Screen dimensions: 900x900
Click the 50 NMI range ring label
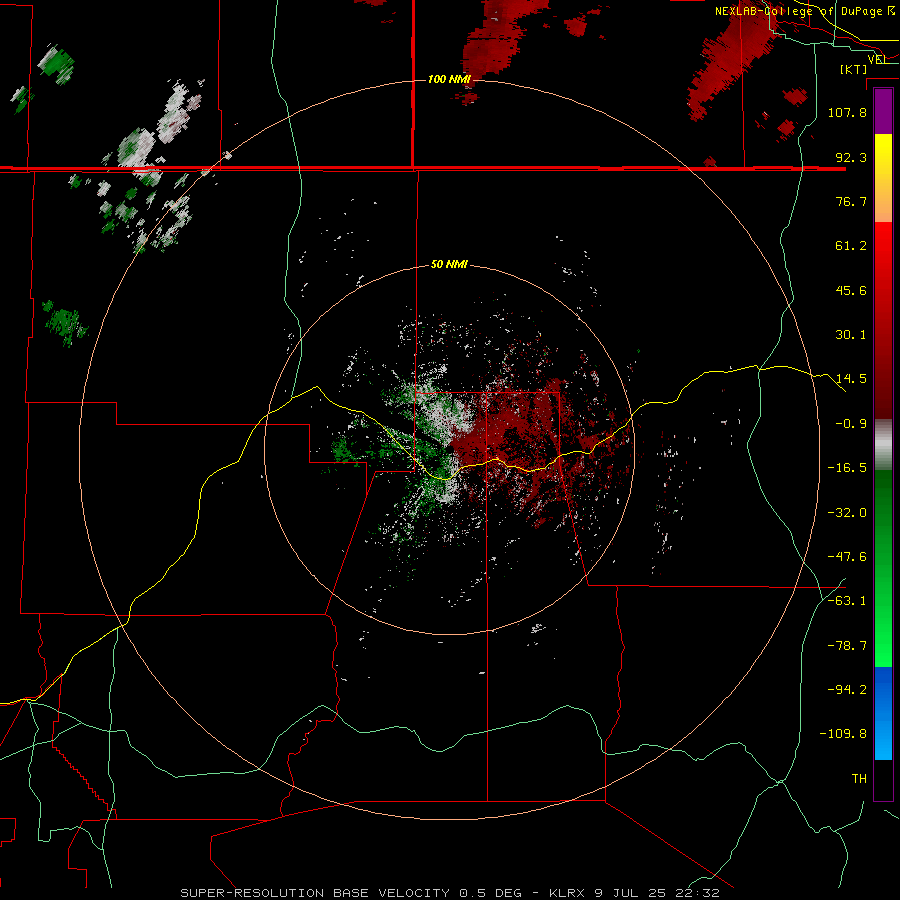click(x=449, y=265)
